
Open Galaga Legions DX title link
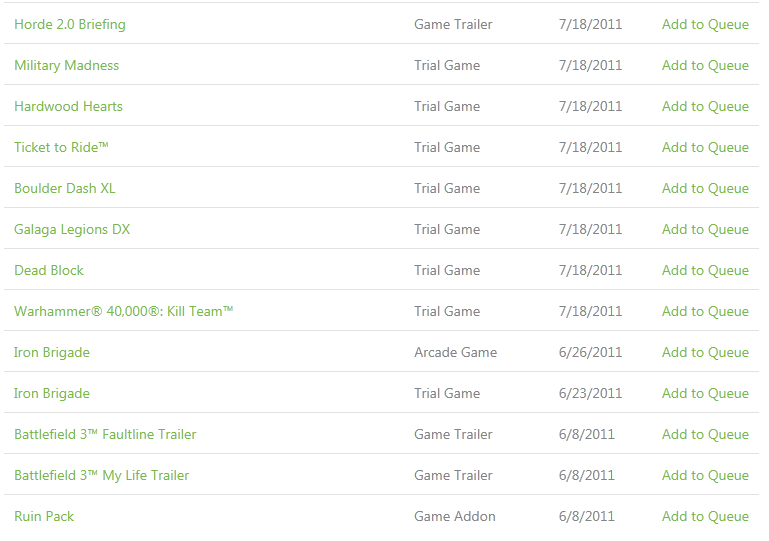point(72,230)
